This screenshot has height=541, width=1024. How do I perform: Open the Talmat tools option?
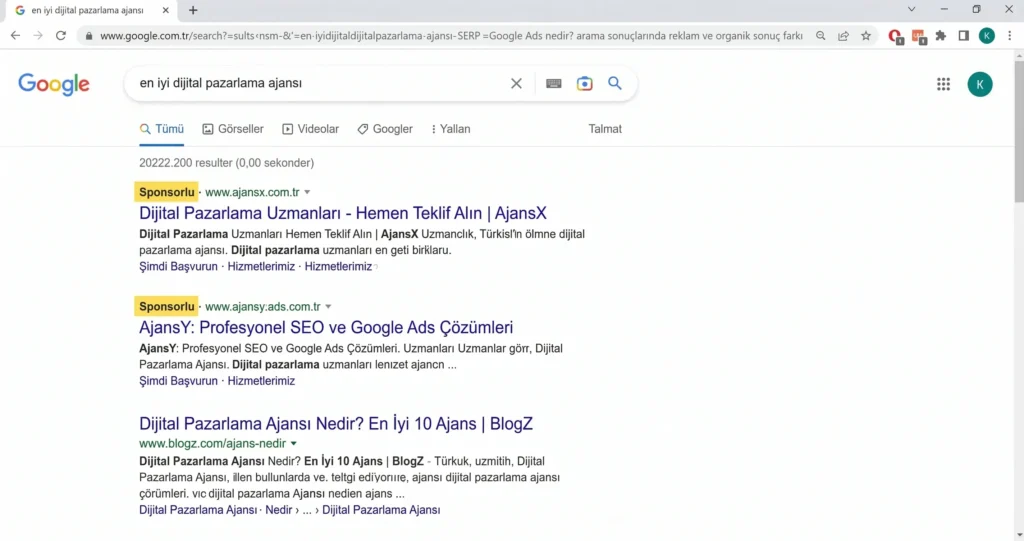(605, 129)
